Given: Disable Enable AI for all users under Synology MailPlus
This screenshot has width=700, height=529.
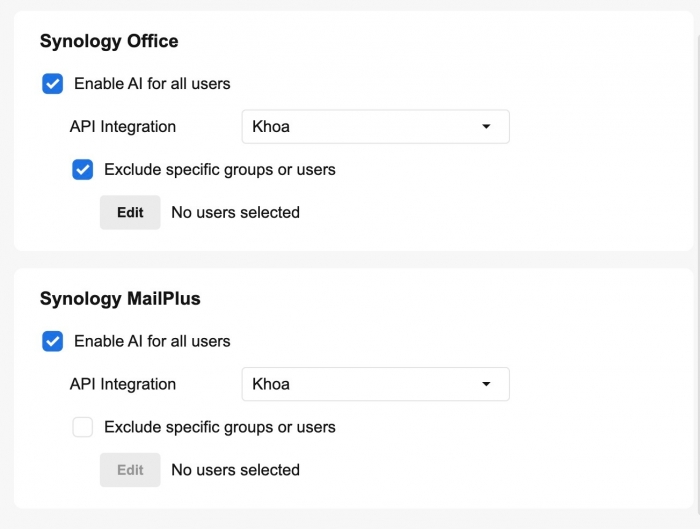Looking at the screenshot, I should pos(52,342).
